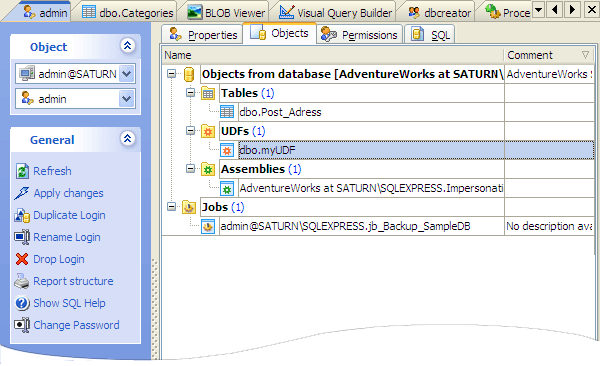Open the BLOB Viewer window tab
600x366 pixels.
[226, 12]
